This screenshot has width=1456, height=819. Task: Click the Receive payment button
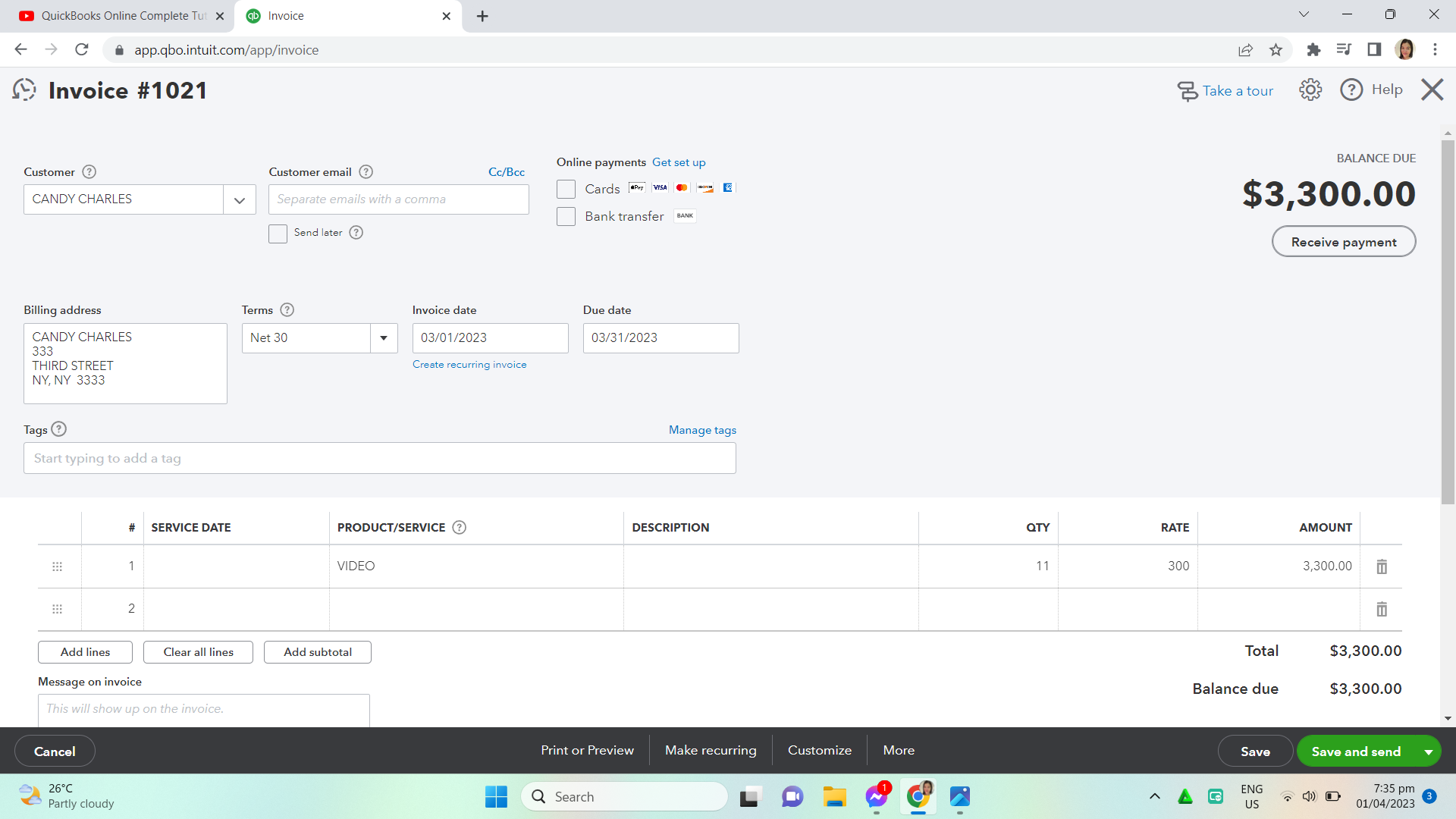(1343, 242)
